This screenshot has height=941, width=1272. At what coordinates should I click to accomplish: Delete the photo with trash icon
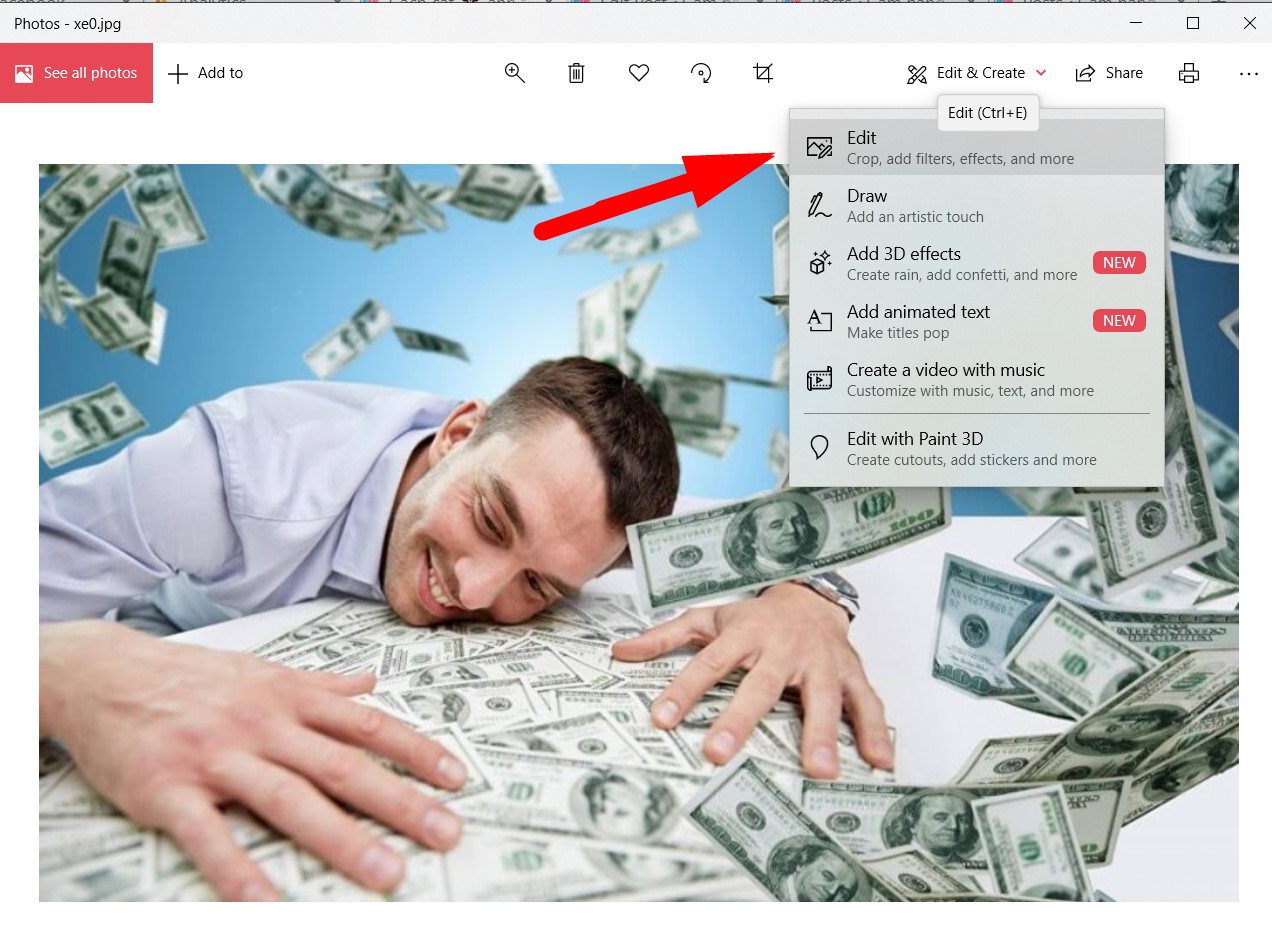[576, 73]
